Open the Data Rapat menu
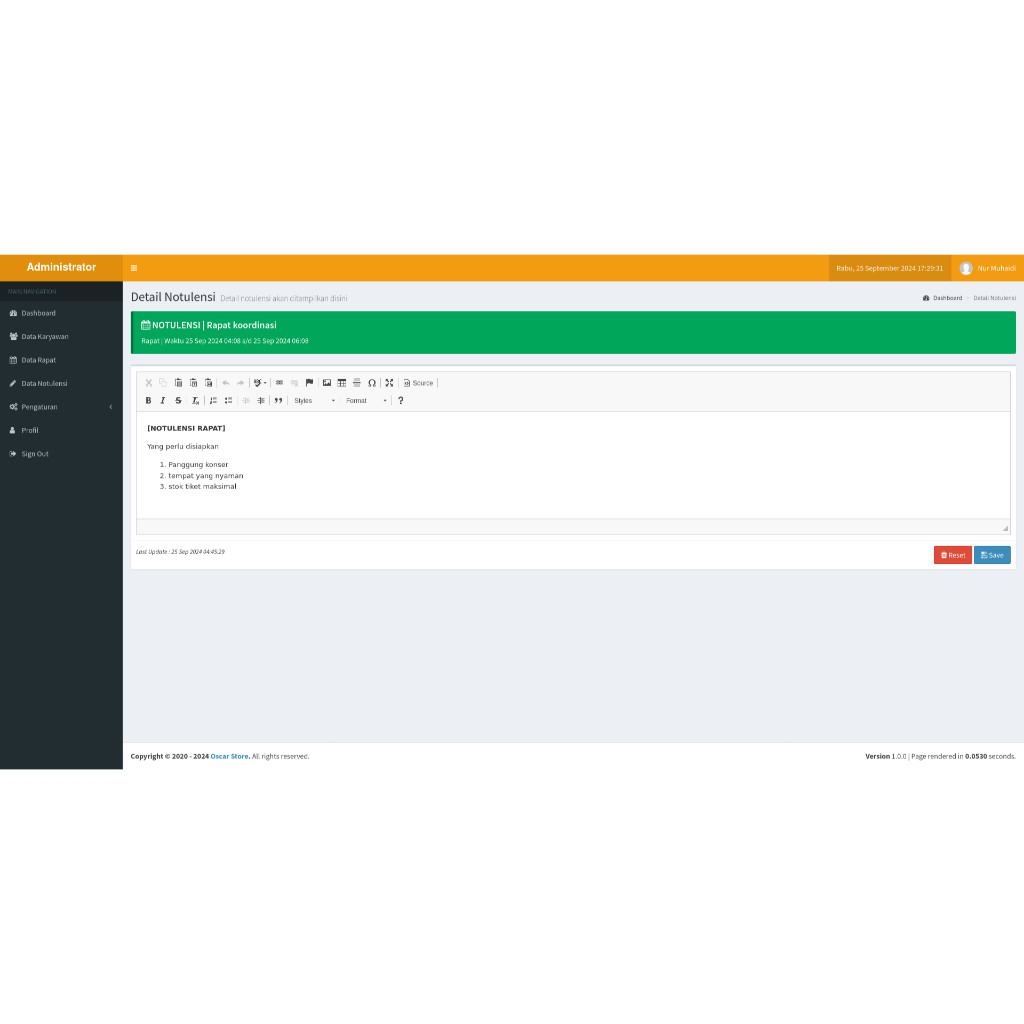 pyautogui.click(x=61, y=360)
